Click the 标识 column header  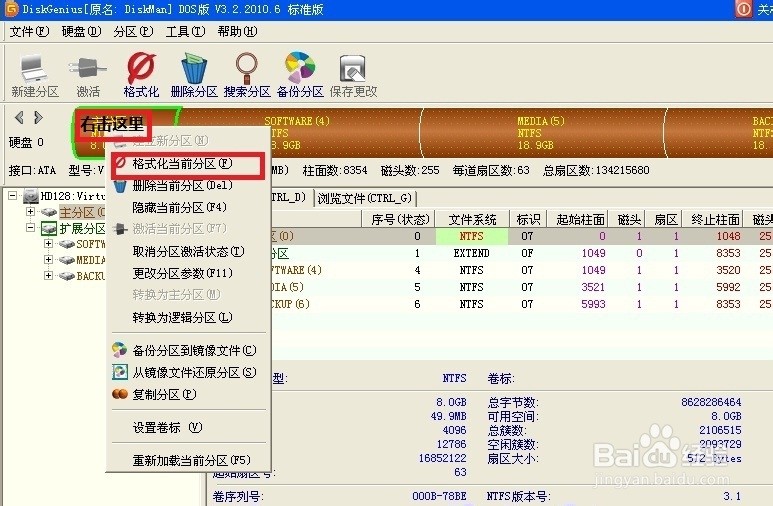tap(528, 219)
